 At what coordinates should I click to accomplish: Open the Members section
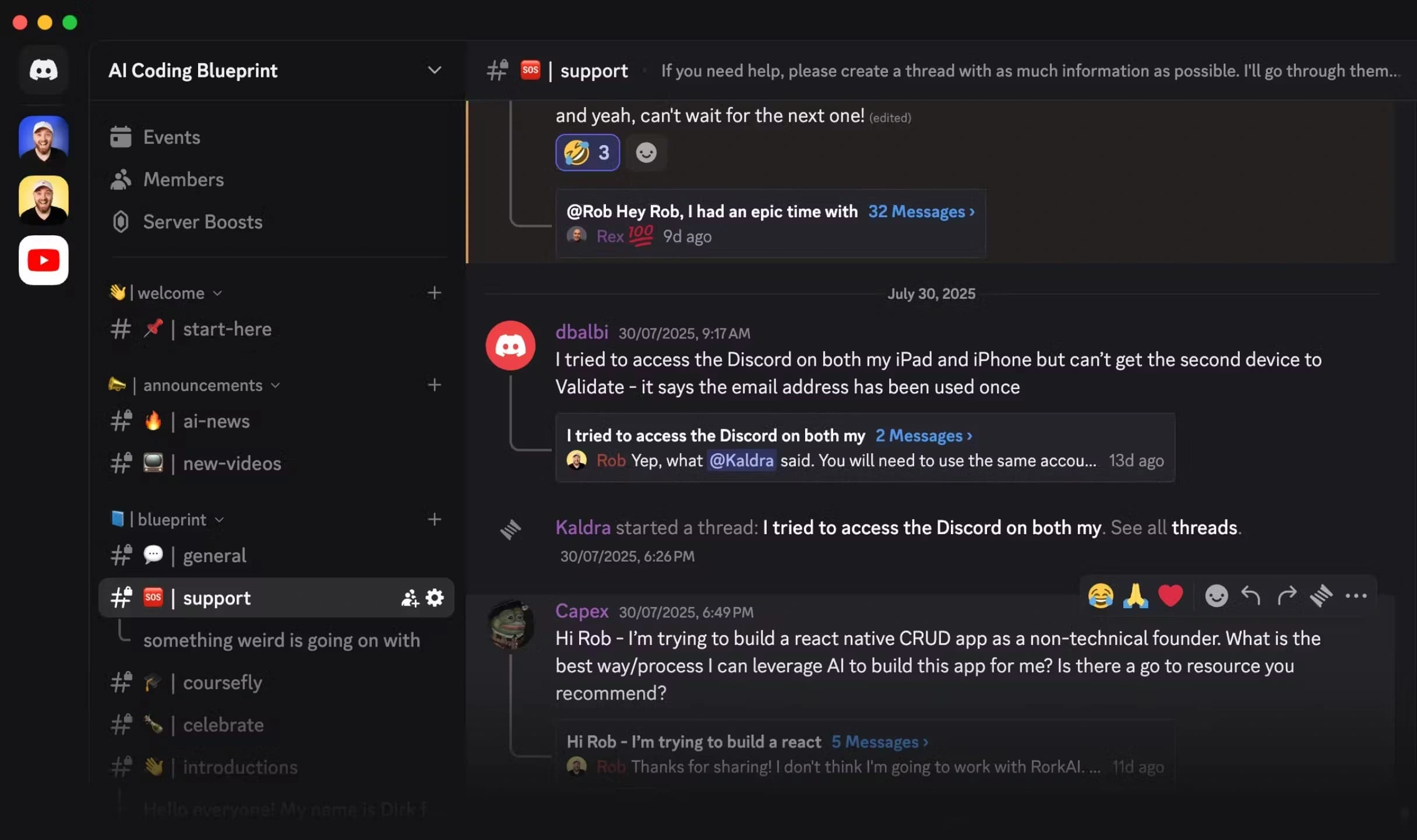(x=183, y=179)
